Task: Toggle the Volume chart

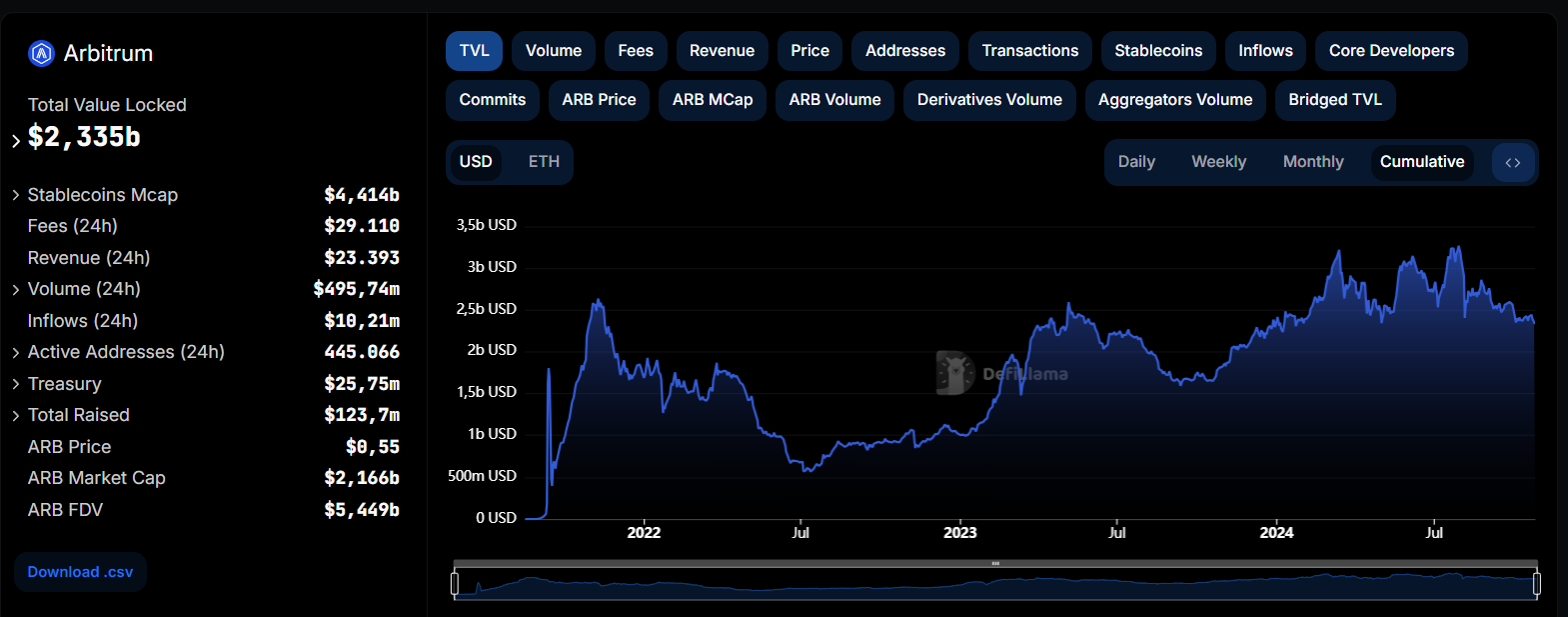Action: pos(554,51)
